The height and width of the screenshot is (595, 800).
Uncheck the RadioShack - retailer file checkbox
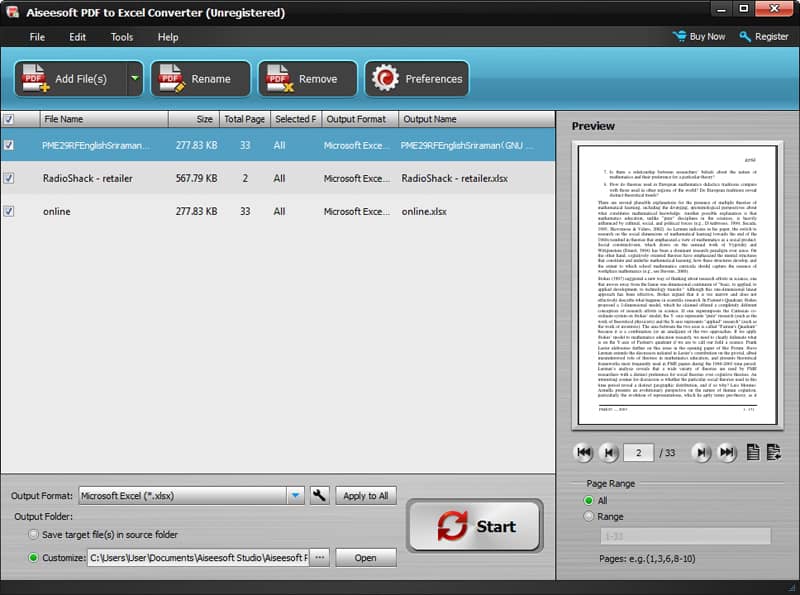point(9,178)
